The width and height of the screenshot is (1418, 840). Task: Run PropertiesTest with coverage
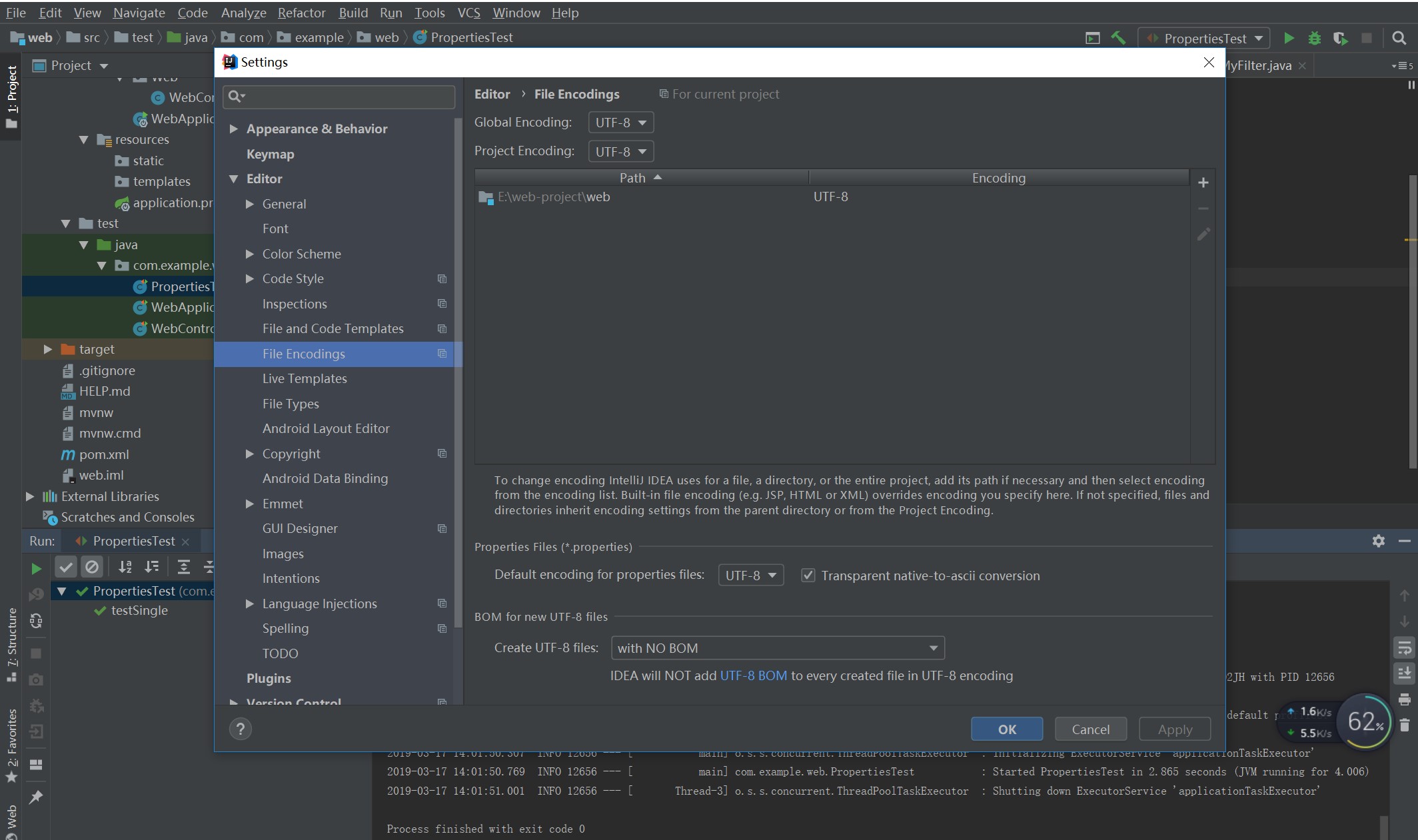(x=1340, y=38)
